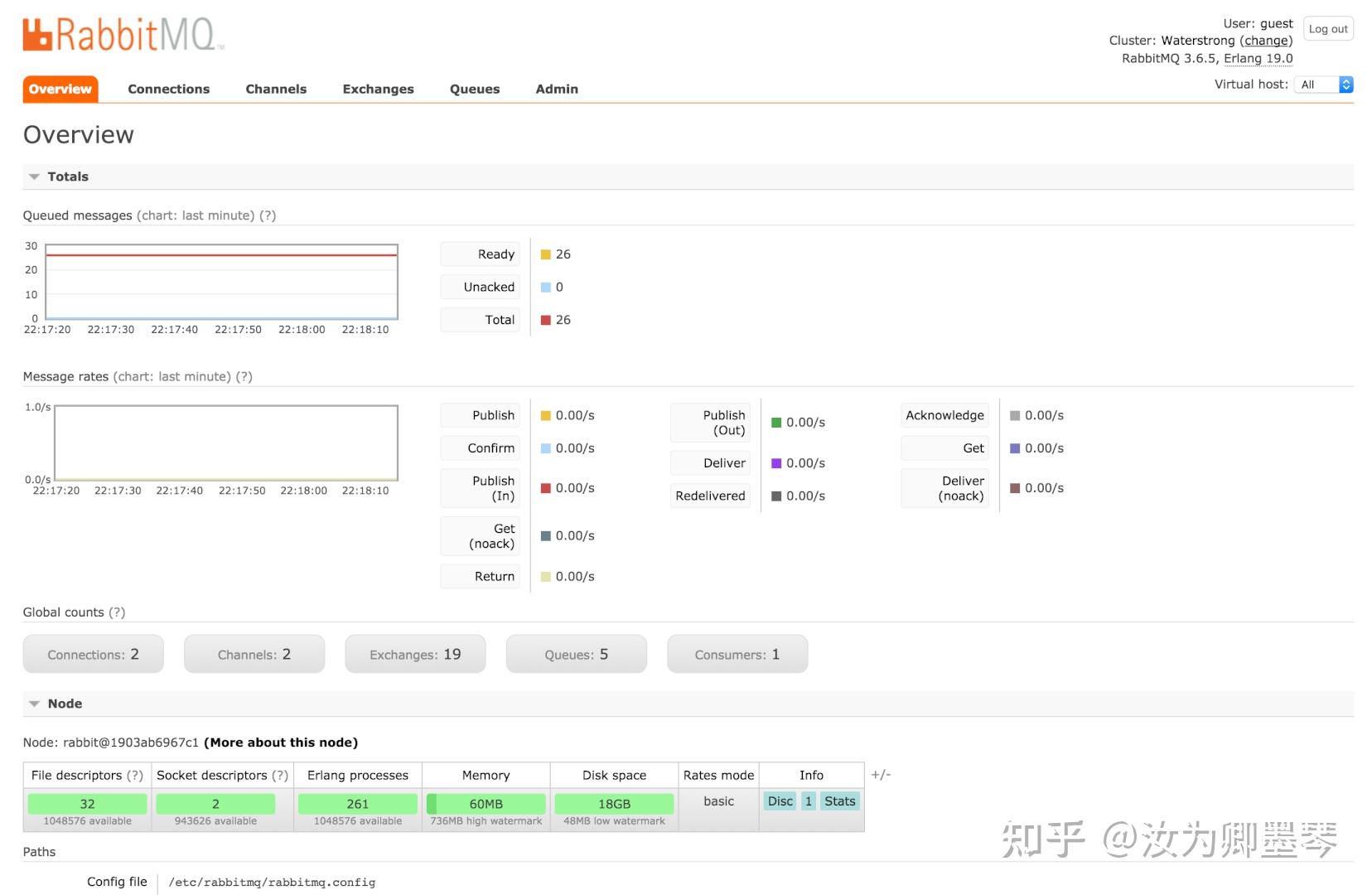Collapse the Node section
This screenshot has width=1372, height=895.
point(34,704)
